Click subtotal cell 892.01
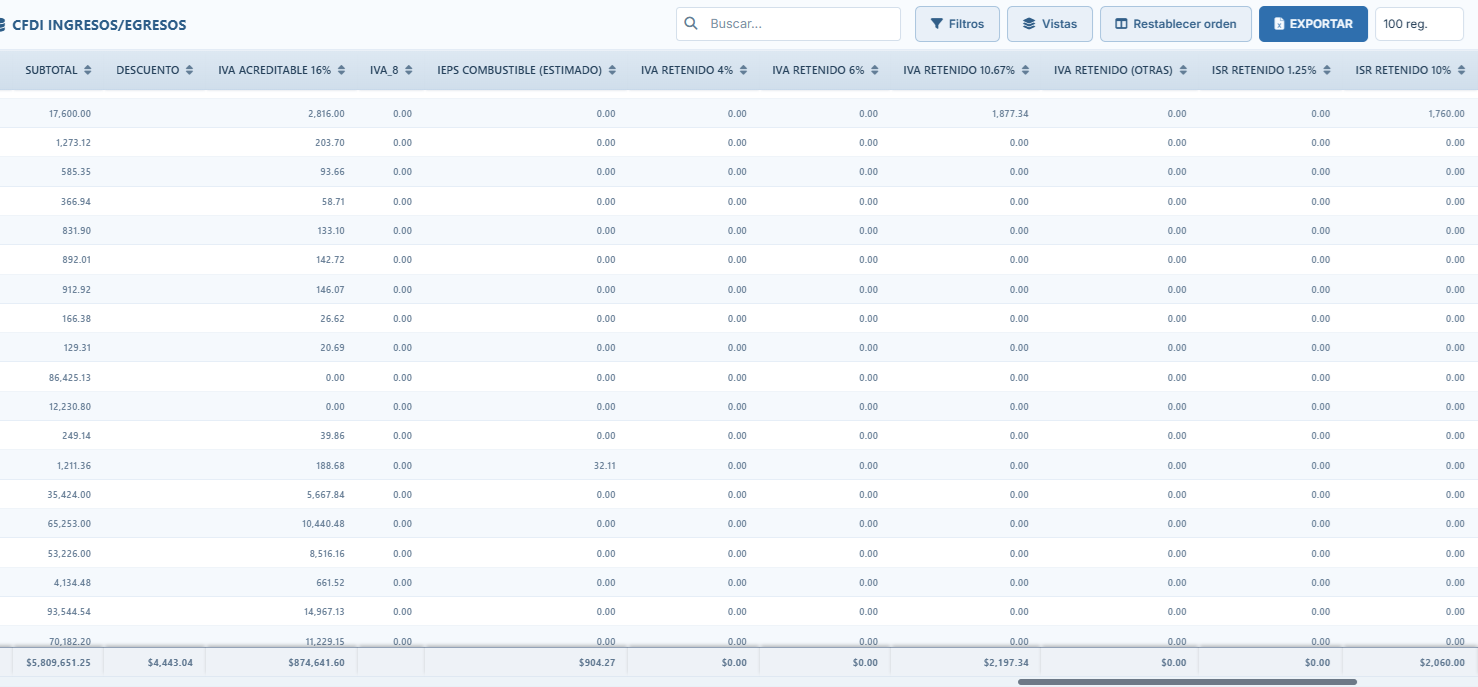Screen dimensions: 1478x687 click(x=76, y=260)
